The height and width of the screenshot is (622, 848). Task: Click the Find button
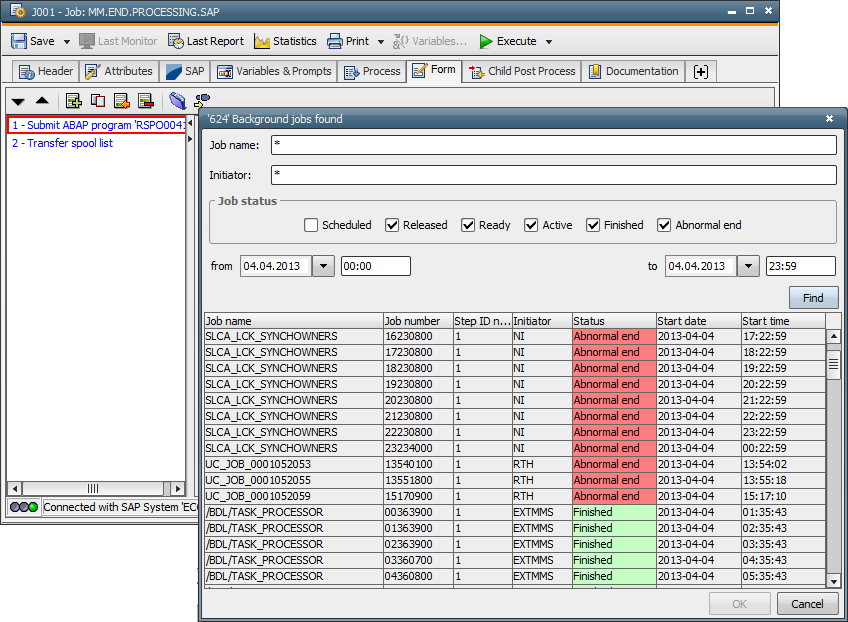coord(813,298)
